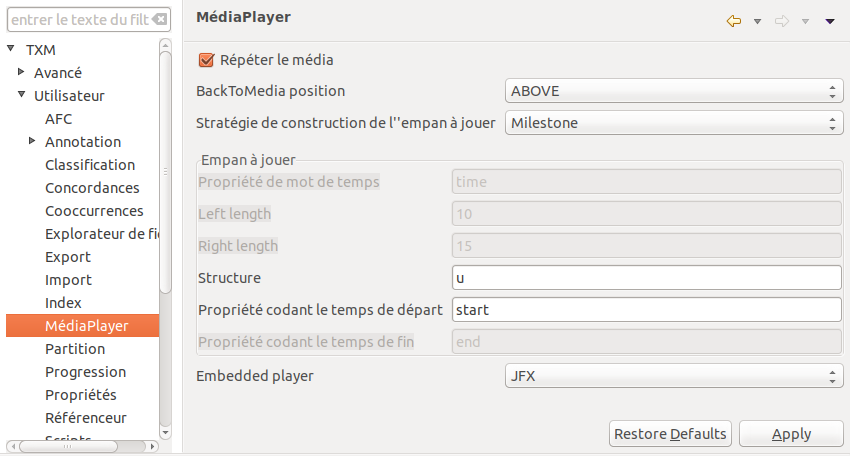Click the back navigation arrow icon
850x456 pixels.
734,21
